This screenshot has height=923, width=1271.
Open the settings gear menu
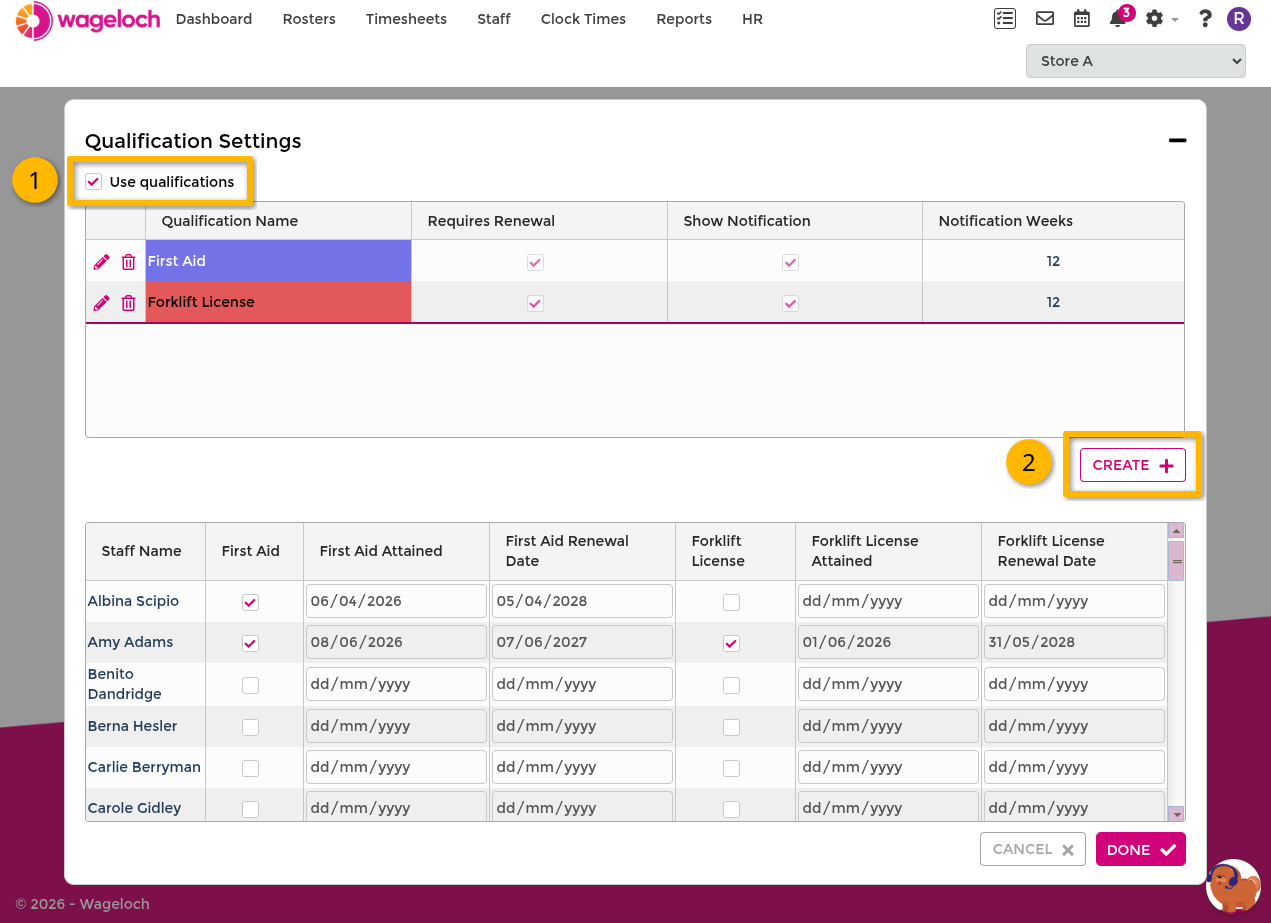pos(1155,19)
